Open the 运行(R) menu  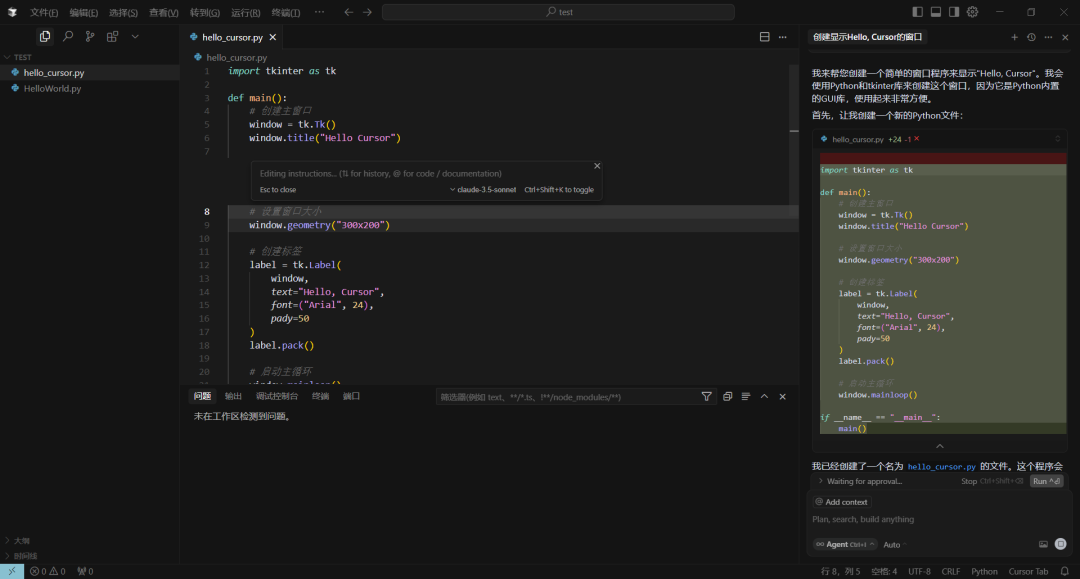[245, 12]
